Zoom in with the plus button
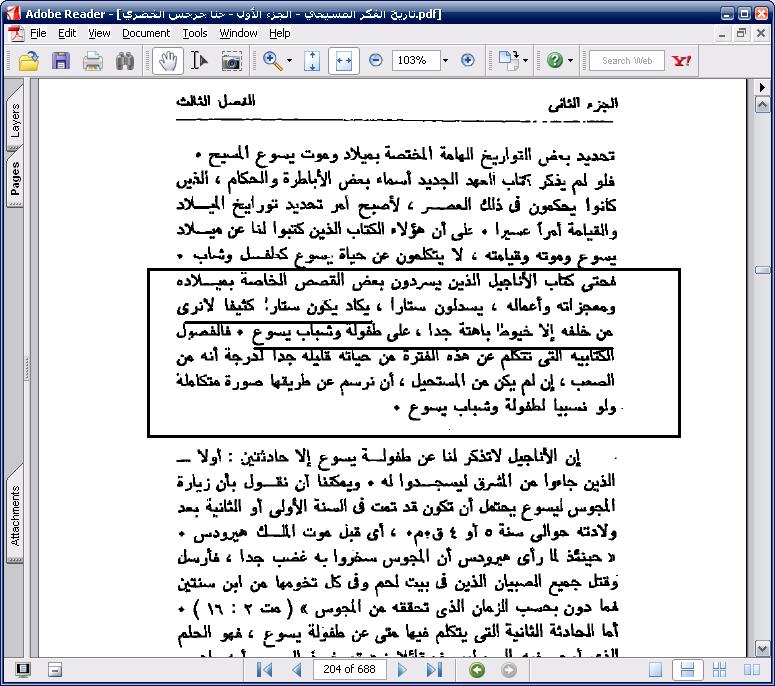Image resolution: width=775 pixels, height=686 pixels. pyautogui.click(x=468, y=60)
